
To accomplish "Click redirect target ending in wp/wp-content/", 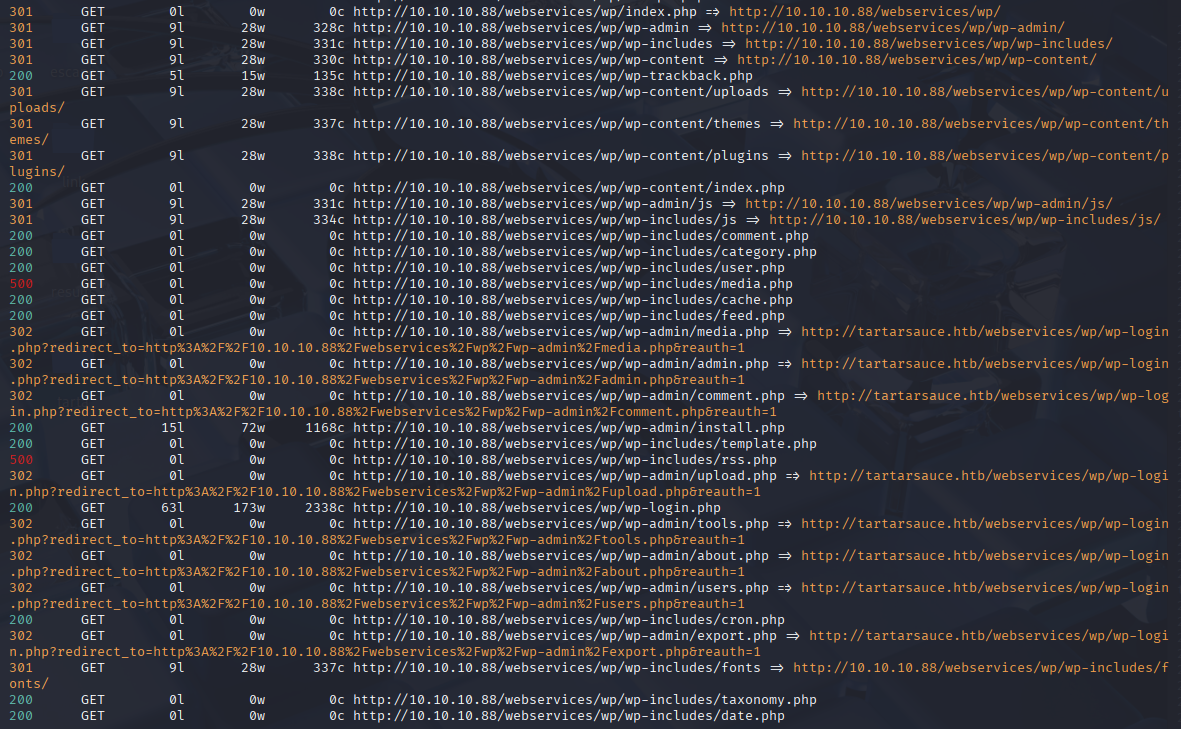I will coord(917,59).
